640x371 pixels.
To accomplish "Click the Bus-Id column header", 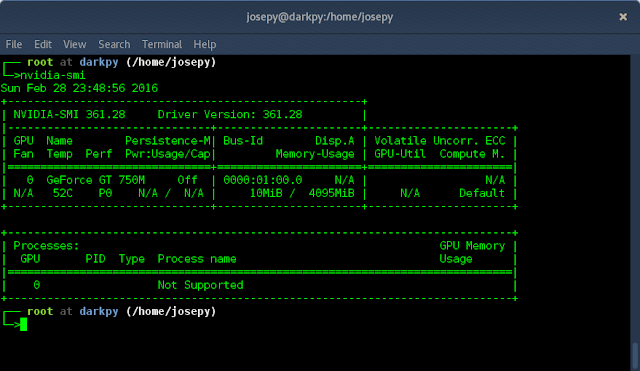I will coord(243,141).
